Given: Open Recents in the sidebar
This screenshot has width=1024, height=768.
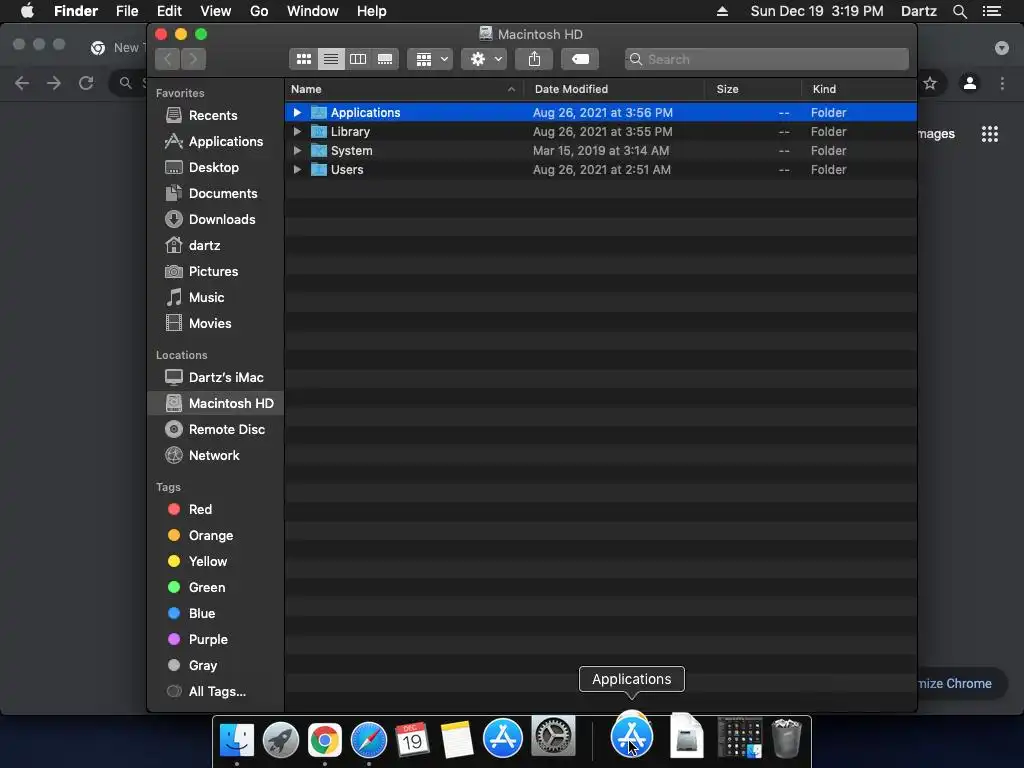Looking at the screenshot, I should (x=216, y=116).
